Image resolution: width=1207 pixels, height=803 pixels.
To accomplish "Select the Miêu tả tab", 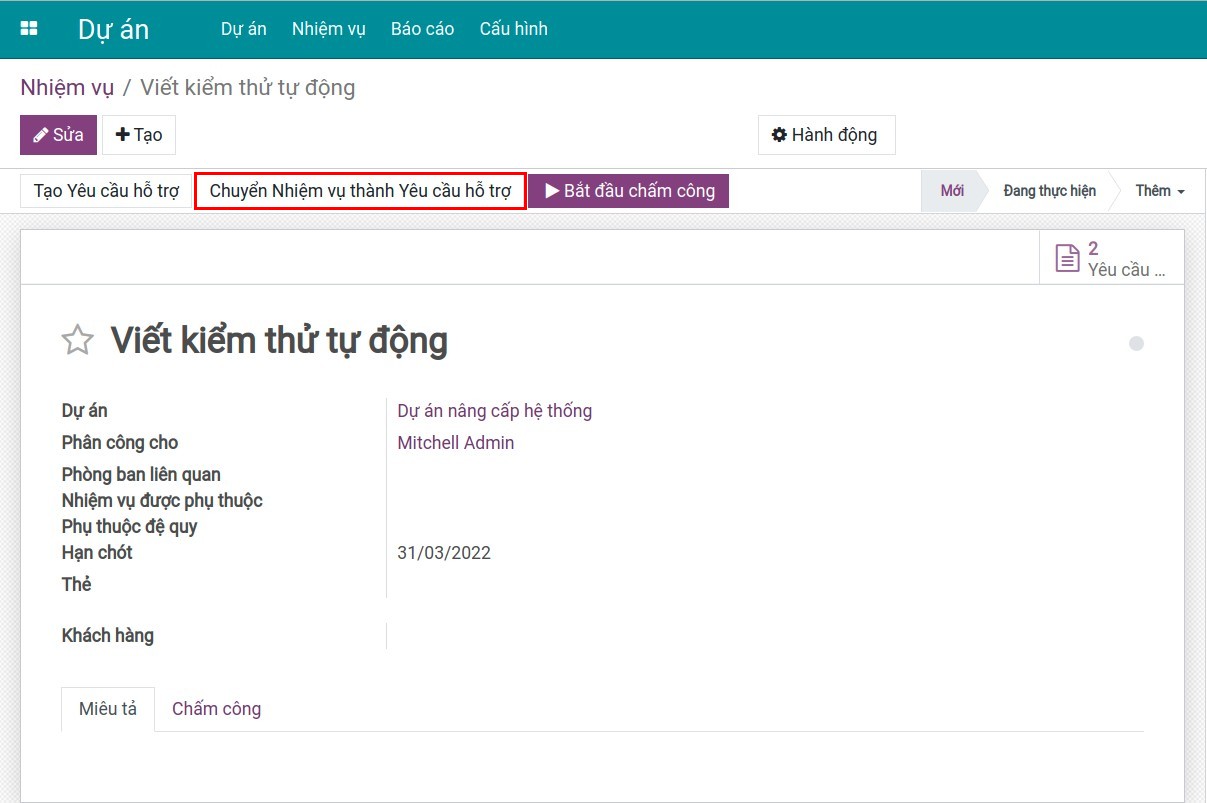I will tap(108, 709).
